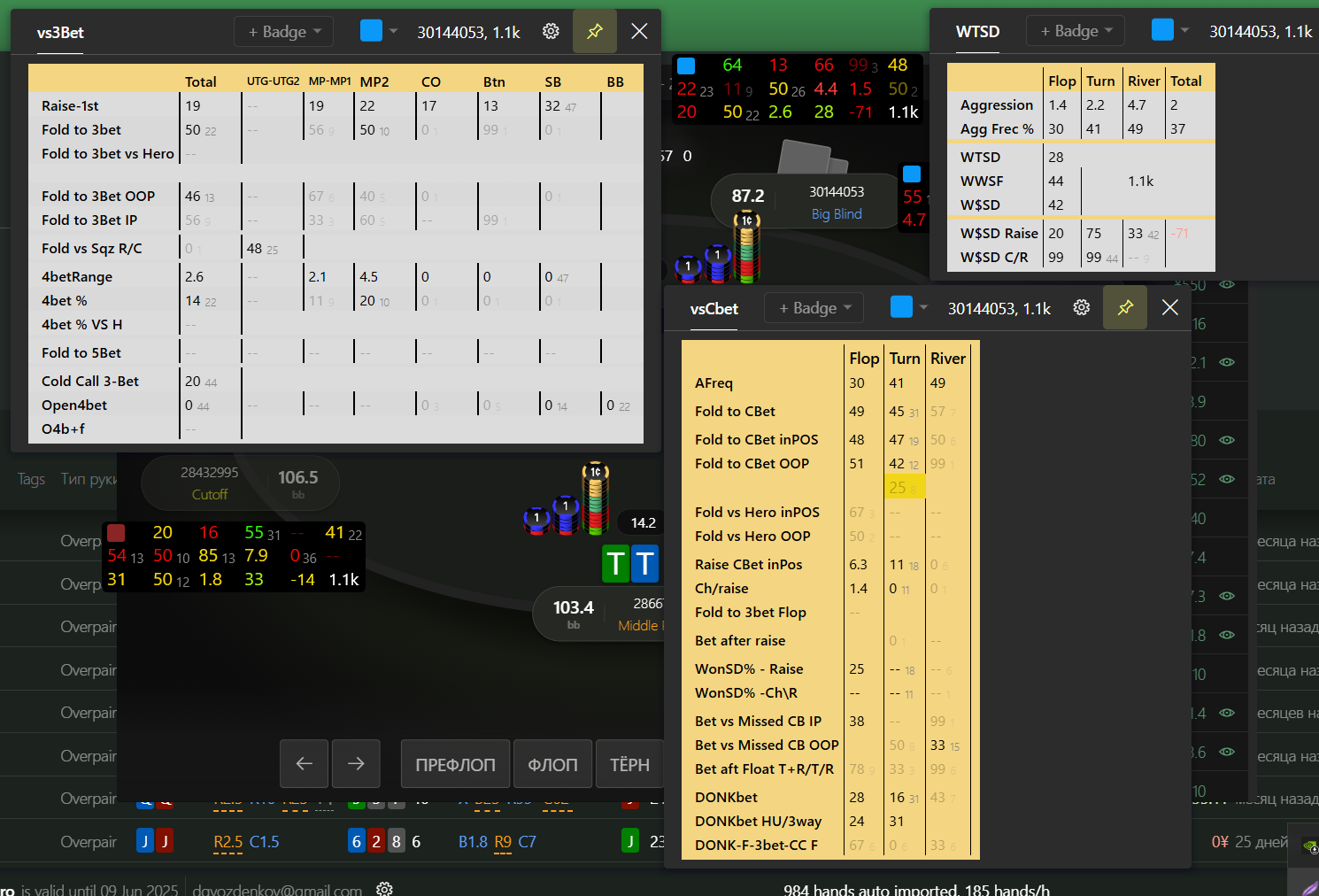This screenshot has height=896, width=1319.
Task: Click blue marker square in top HUD
Action: (x=685, y=66)
